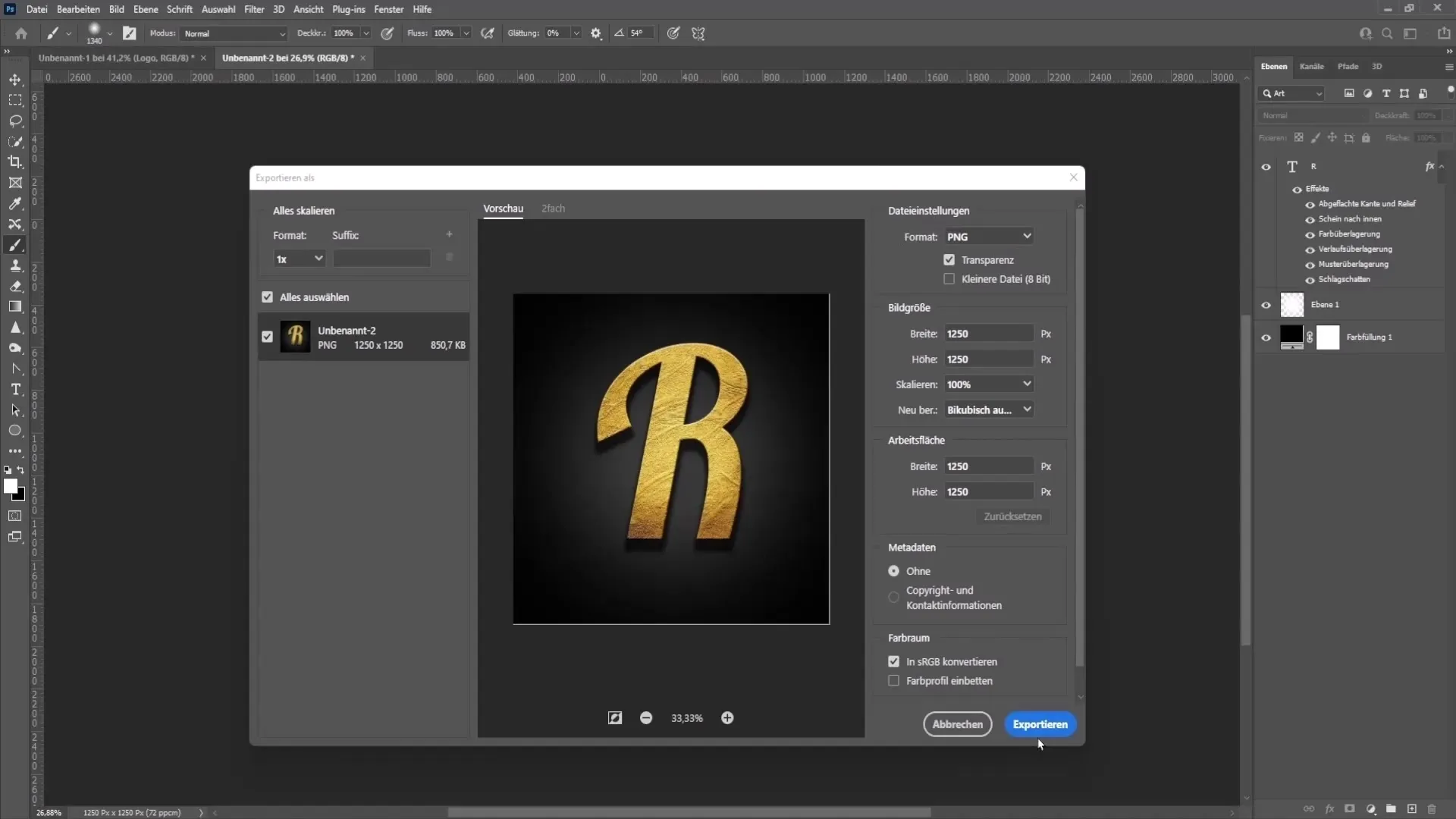
Task: Select the Path Selection tool
Action: 15,409
